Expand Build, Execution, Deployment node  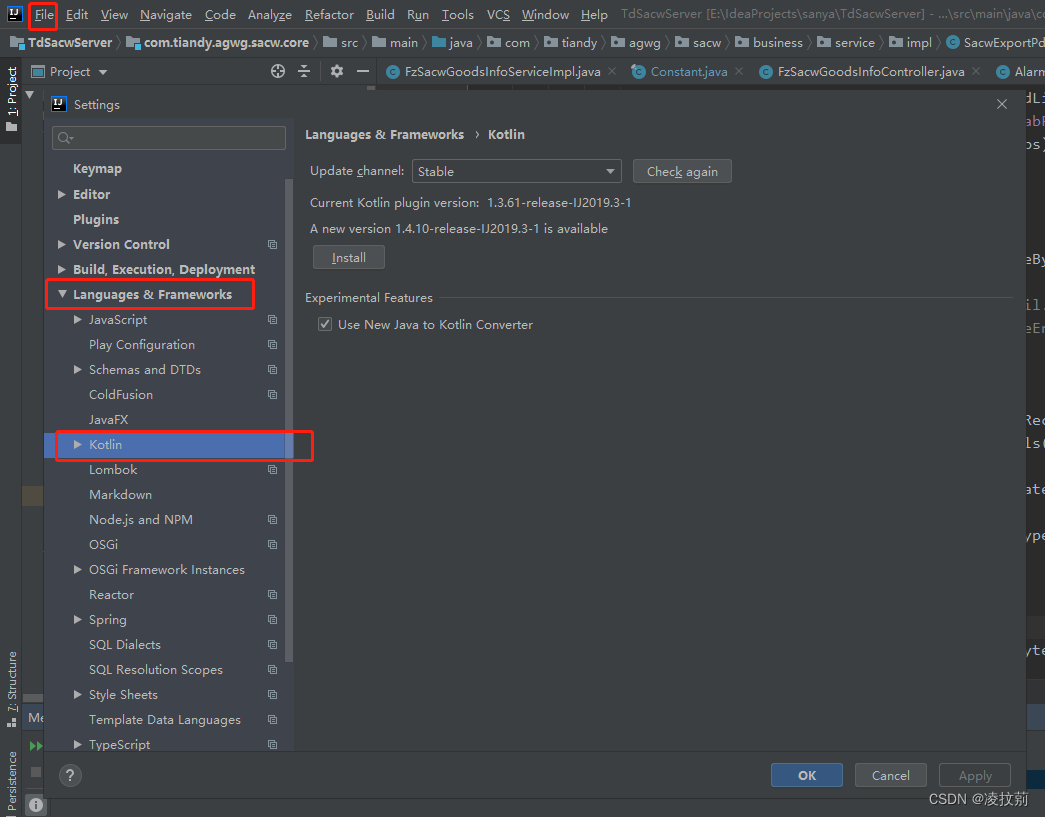coord(62,269)
